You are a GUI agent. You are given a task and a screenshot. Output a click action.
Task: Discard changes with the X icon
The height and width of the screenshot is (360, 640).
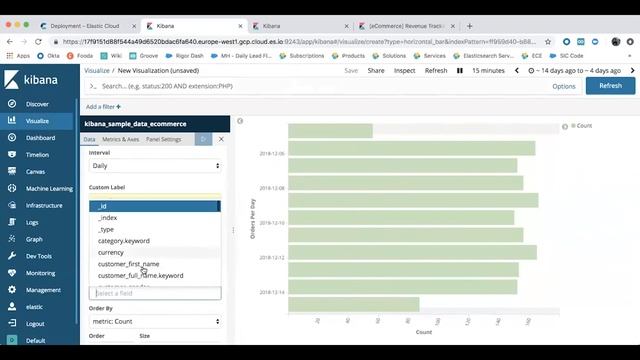221,139
